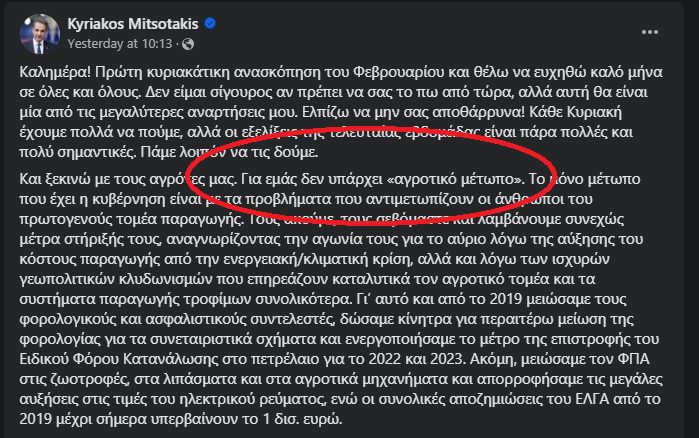The height and width of the screenshot is (438, 699).
Task: Click the globe public audience icon
Action: click(x=188, y=44)
